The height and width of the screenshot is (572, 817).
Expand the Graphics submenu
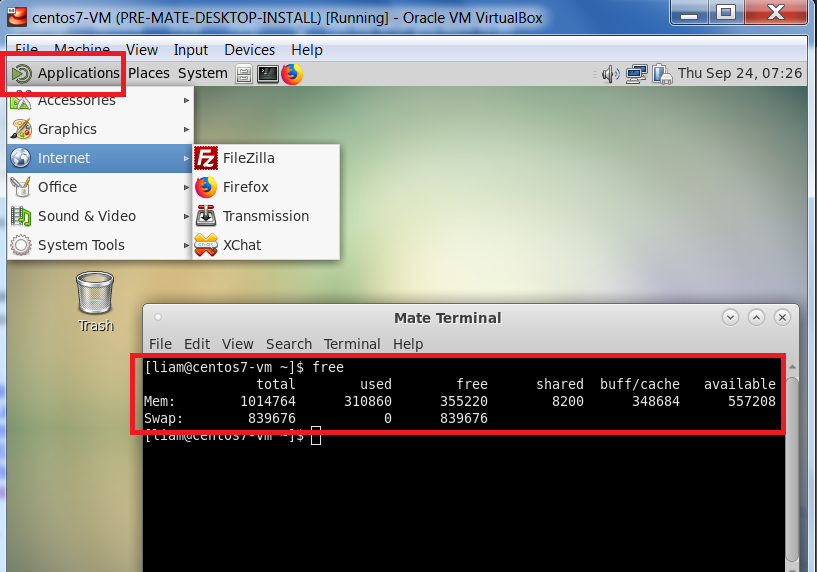tap(67, 129)
